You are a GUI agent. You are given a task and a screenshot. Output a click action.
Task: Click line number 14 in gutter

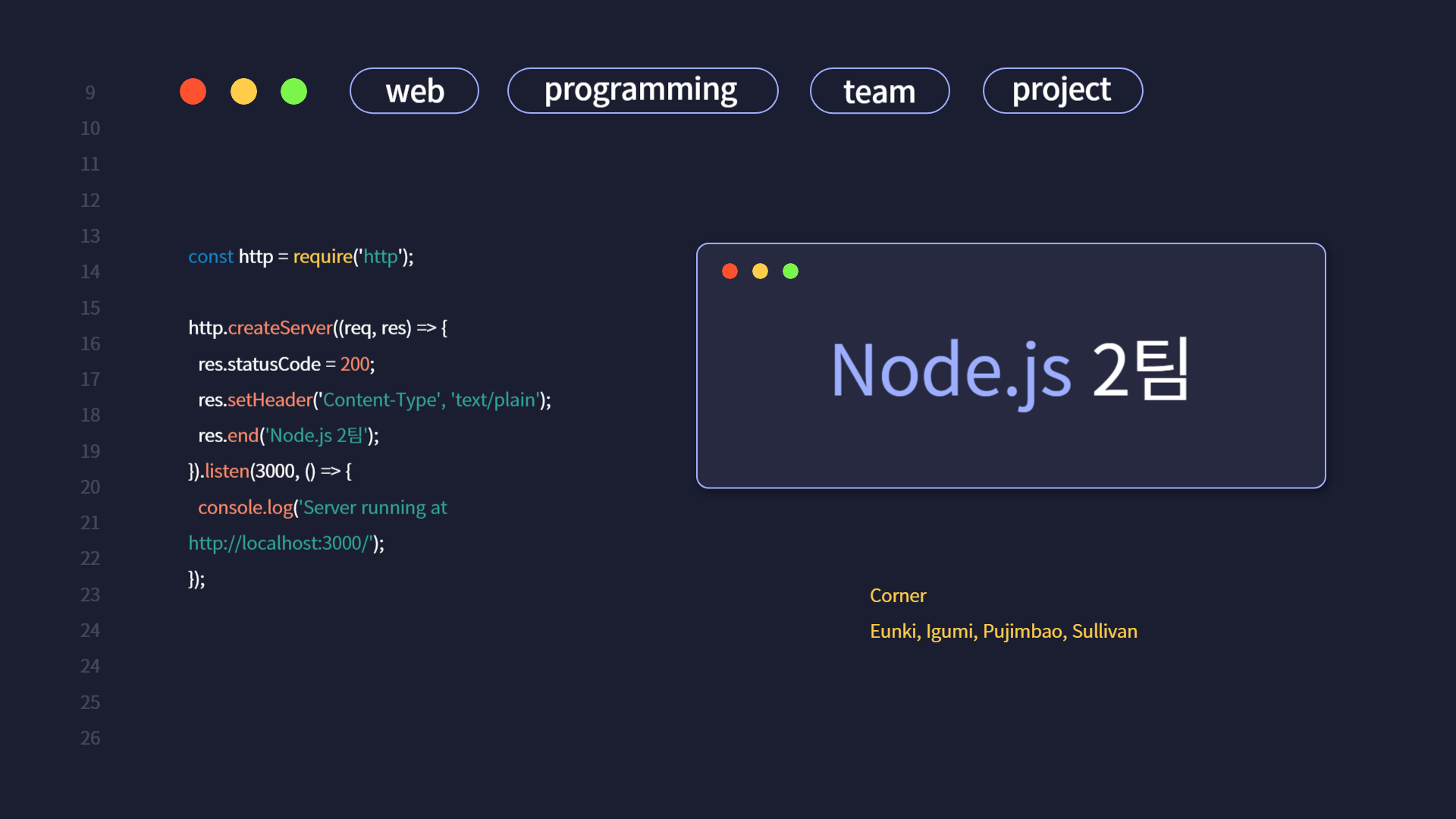click(90, 271)
